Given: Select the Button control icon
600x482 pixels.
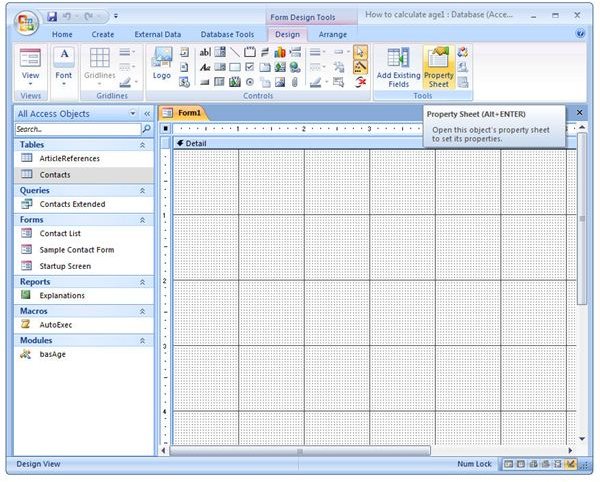Looking at the screenshot, I should pos(205,82).
